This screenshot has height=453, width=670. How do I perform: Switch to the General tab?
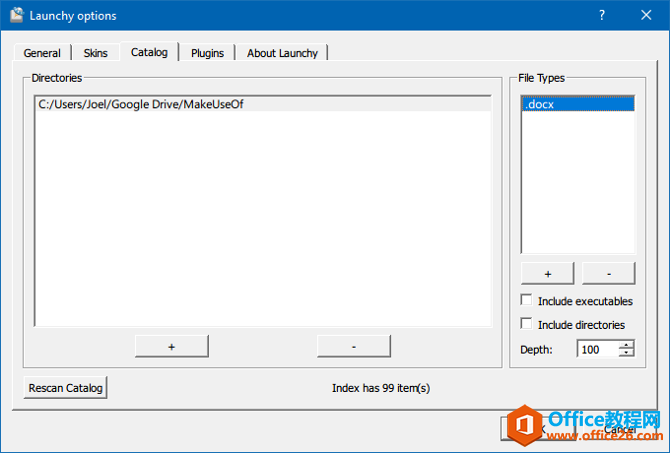[42, 53]
